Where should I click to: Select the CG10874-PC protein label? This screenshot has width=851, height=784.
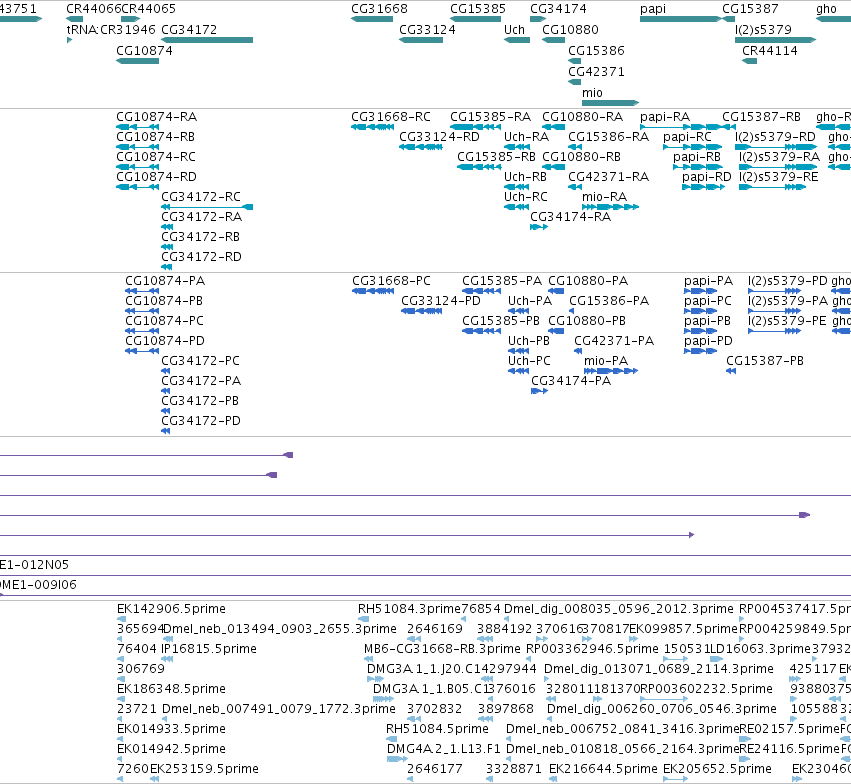click(164, 321)
